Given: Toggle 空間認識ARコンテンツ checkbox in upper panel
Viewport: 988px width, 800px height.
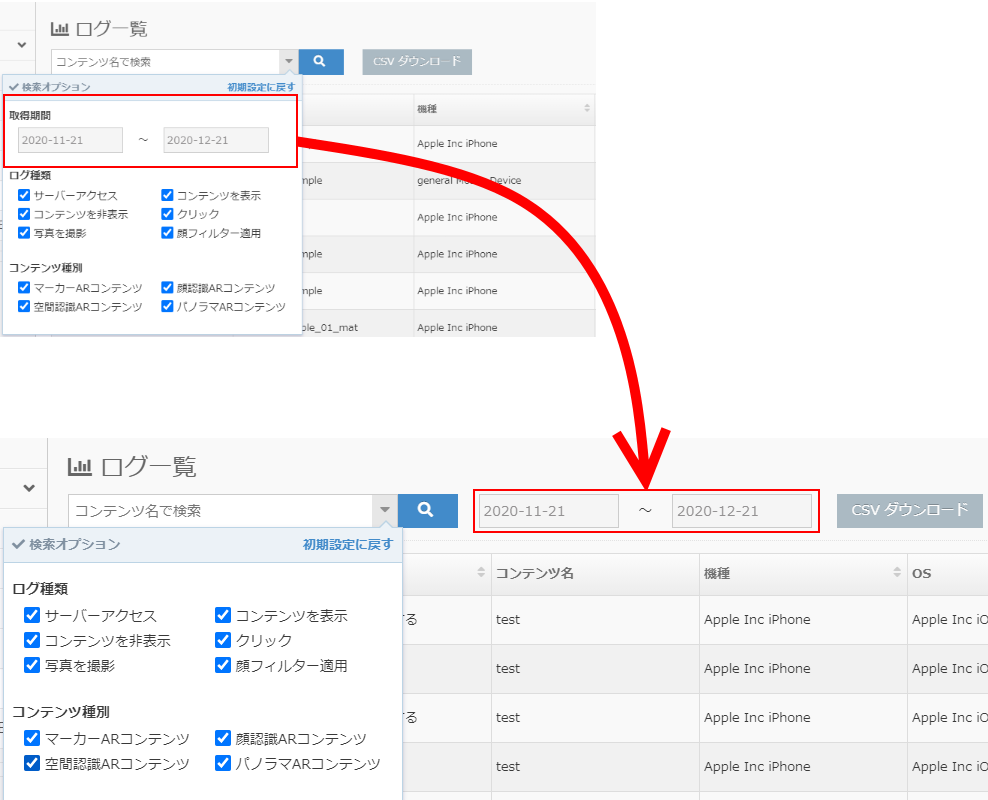Looking at the screenshot, I should pos(24,306).
